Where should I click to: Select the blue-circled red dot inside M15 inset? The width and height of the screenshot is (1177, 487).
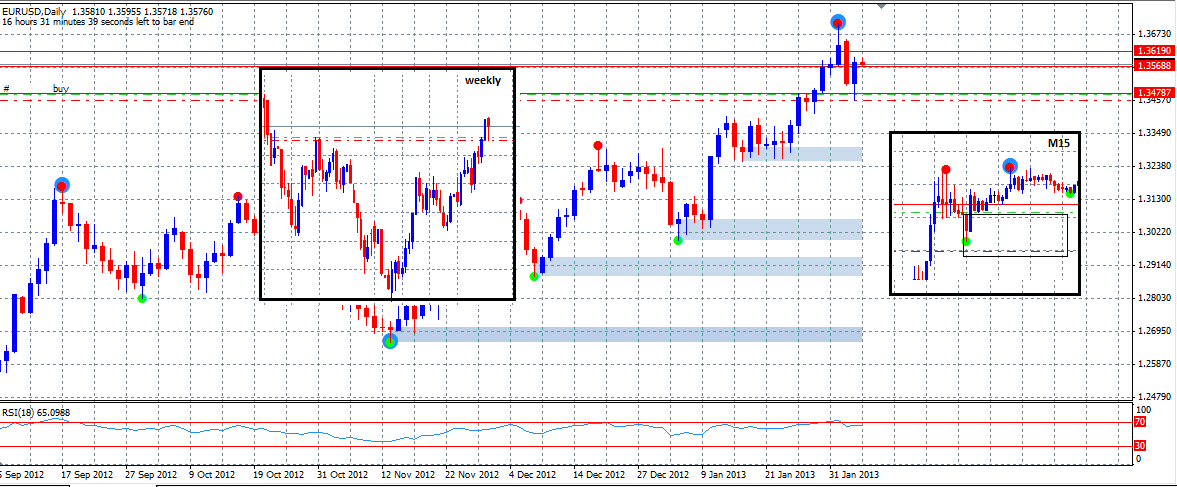click(1010, 166)
